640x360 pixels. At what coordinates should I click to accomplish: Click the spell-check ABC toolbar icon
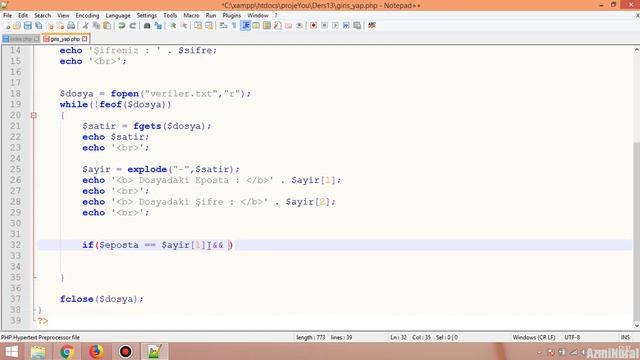[372, 26]
